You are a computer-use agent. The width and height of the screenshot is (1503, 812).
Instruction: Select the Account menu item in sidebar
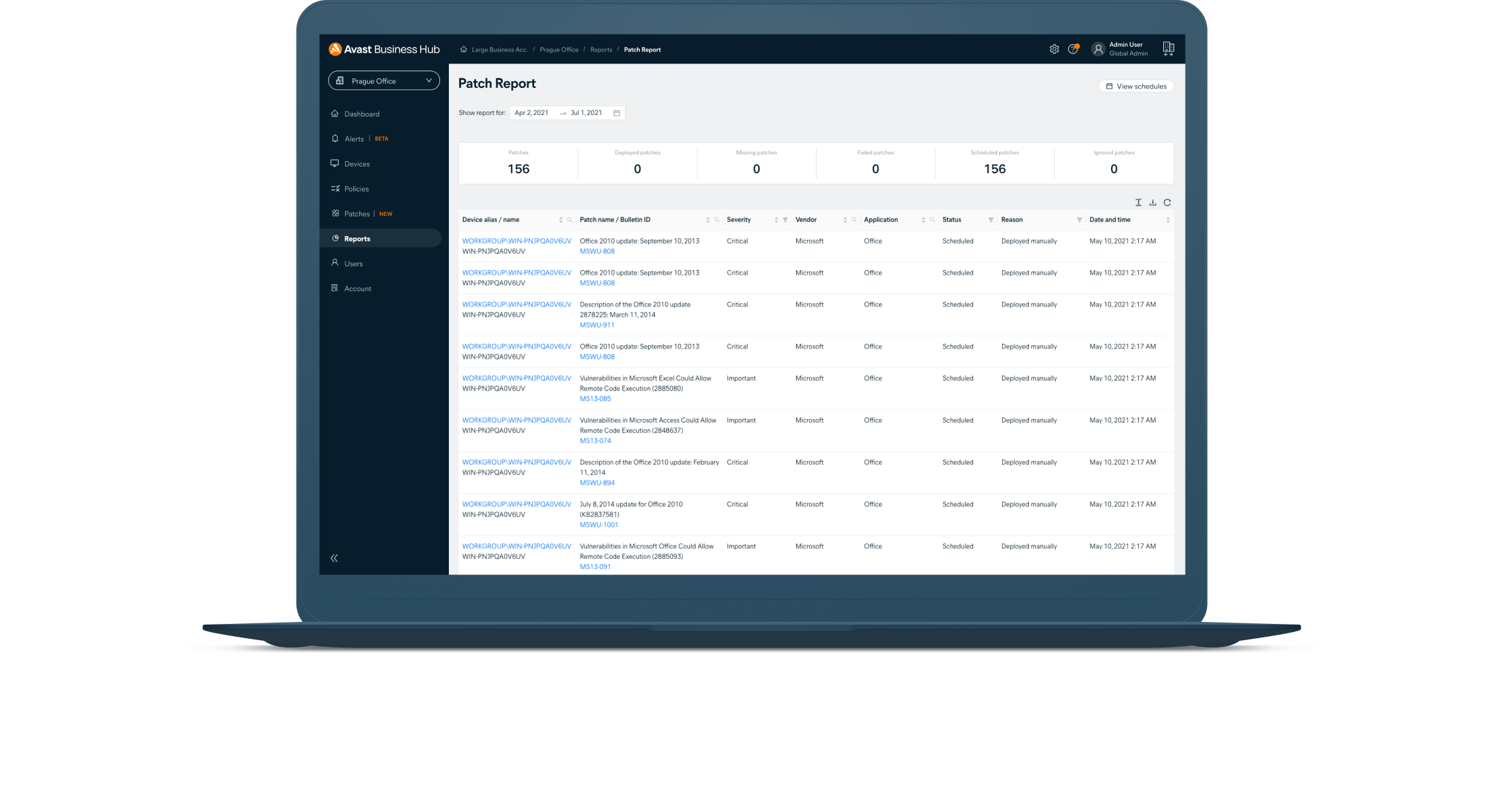(357, 288)
